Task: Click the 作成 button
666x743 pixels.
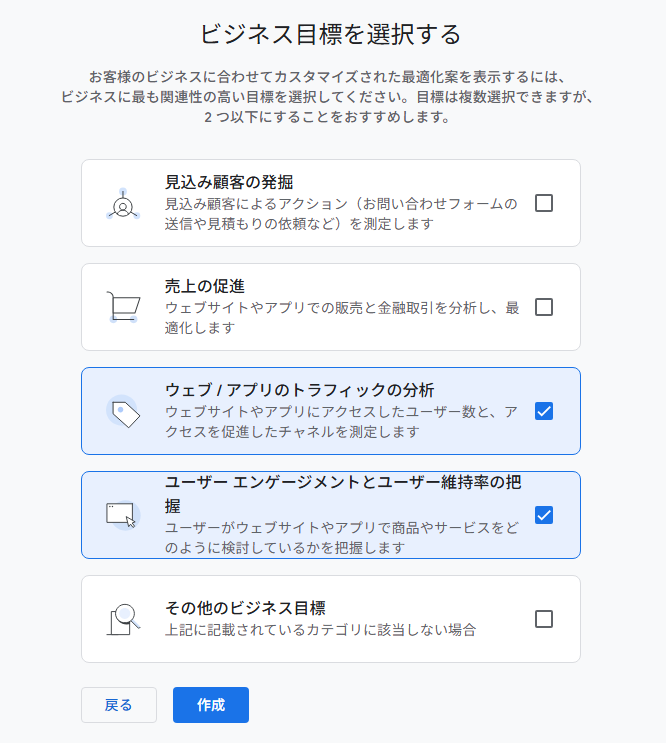Action: tap(211, 705)
